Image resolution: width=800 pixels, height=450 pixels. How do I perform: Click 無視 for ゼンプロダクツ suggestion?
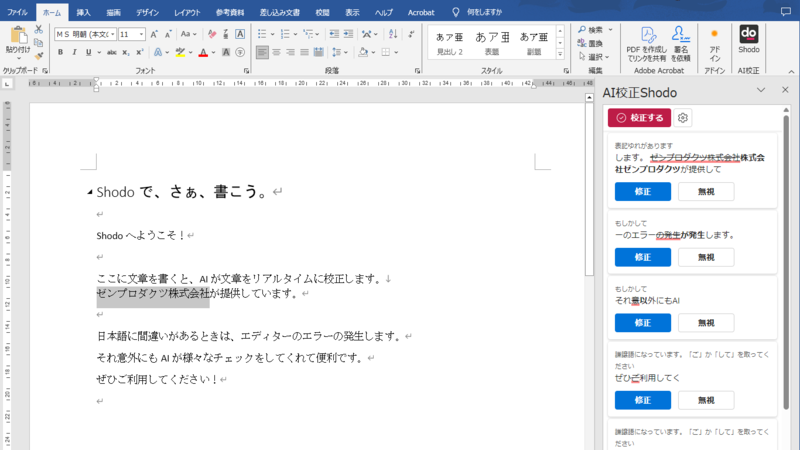tap(706, 191)
